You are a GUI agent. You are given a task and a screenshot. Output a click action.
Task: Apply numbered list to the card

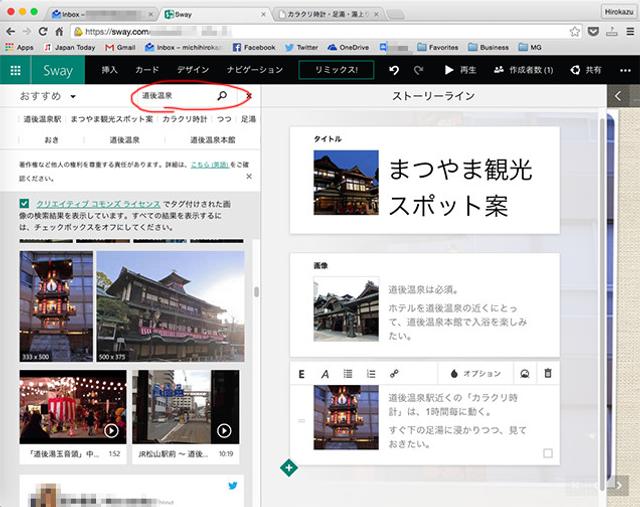tap(371, 373)
